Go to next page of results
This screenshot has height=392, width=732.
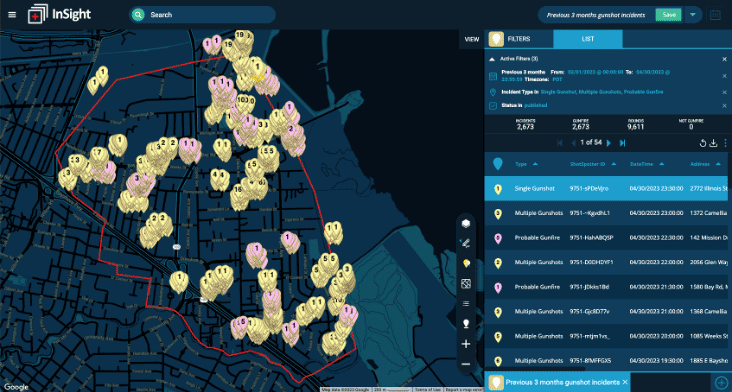pos(608,143)
